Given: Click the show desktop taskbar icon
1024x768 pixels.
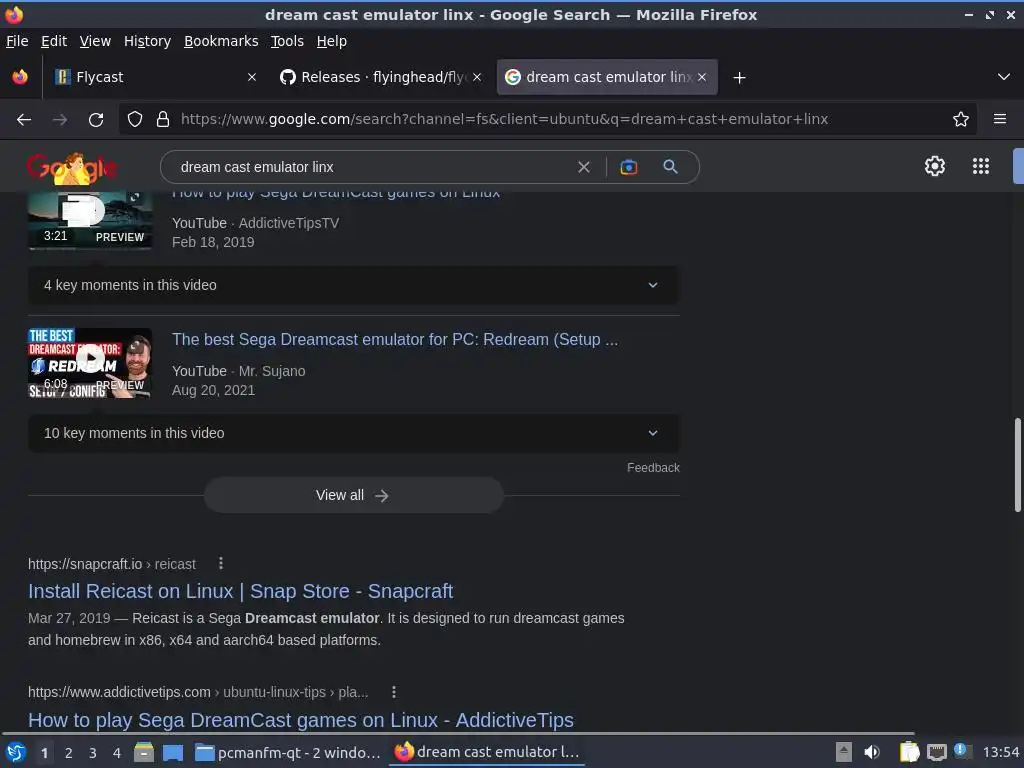Looking at the screenshot, I should click(173, 752).
